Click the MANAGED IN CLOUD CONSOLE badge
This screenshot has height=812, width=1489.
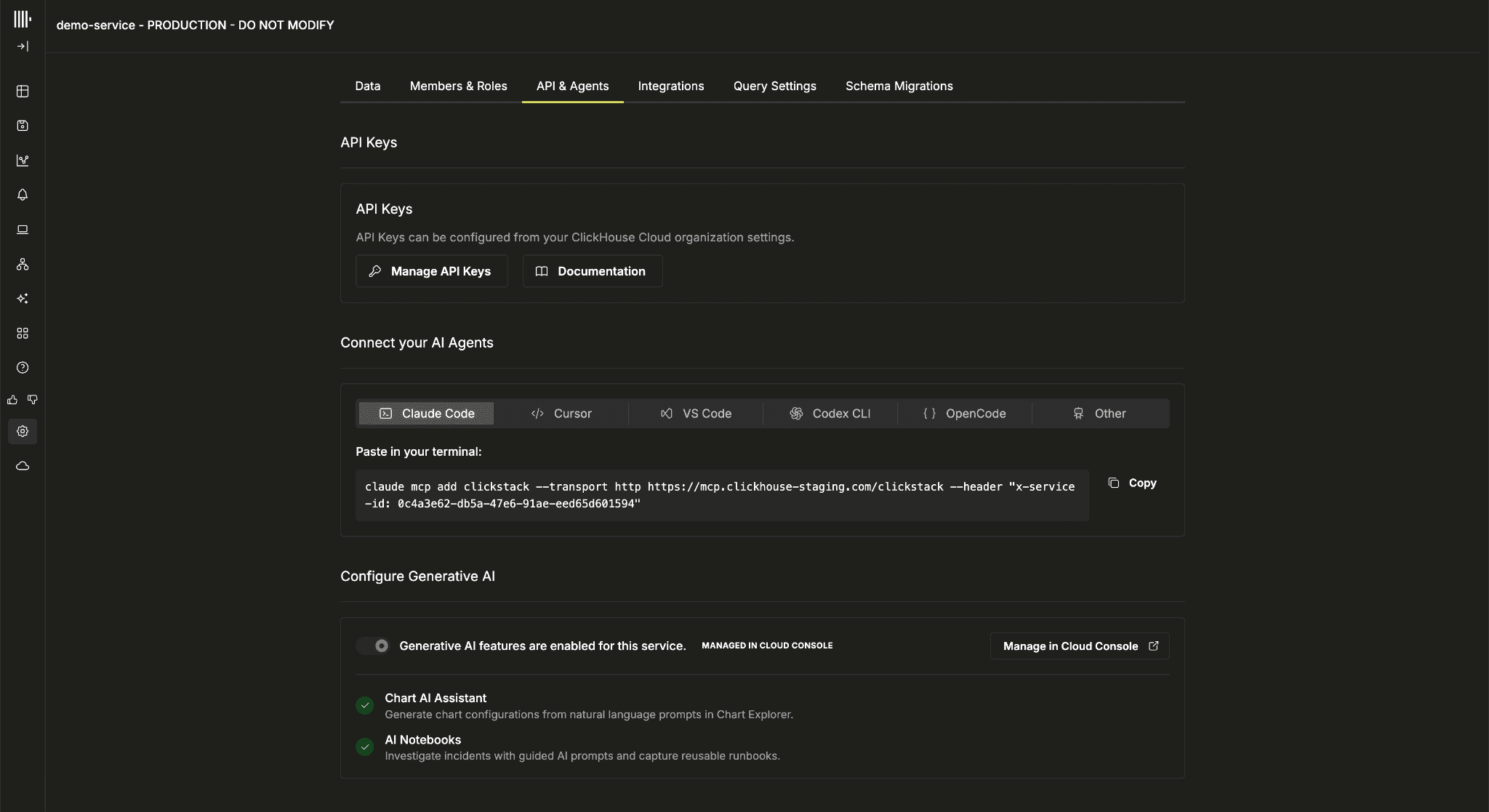(767, 646)
